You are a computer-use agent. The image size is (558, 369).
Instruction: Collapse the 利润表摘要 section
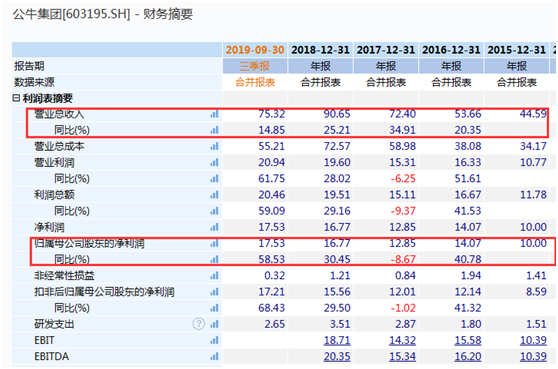(x=16, y=98)
